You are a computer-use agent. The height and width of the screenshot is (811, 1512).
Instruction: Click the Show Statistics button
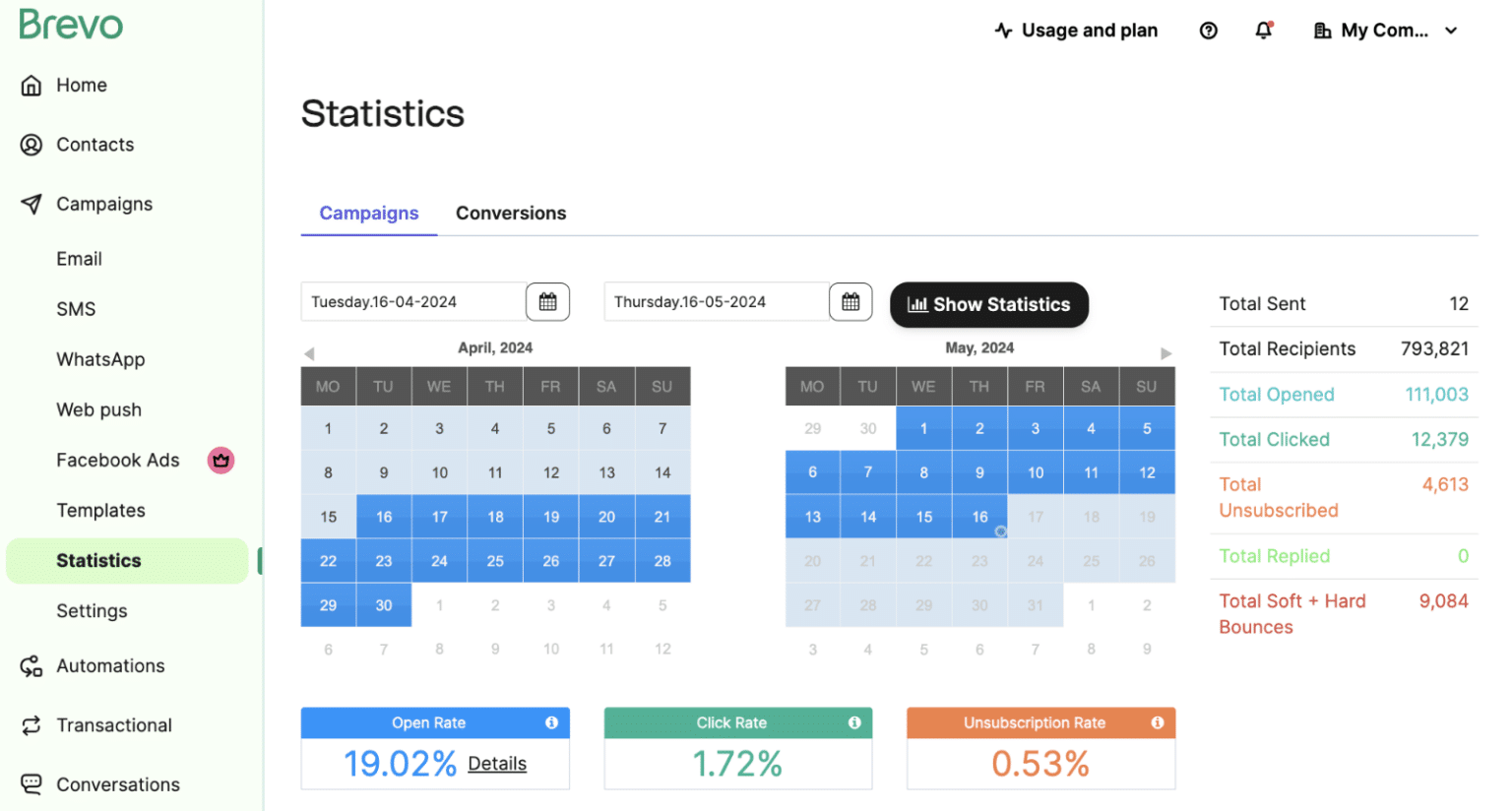click(x=988, y=305)
